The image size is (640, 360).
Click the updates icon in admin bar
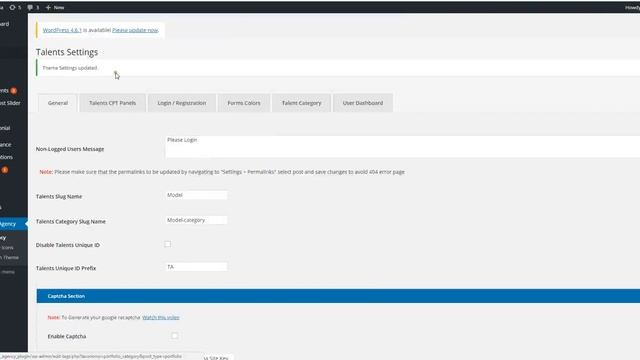pyautogui.click(x=12, y=7)
